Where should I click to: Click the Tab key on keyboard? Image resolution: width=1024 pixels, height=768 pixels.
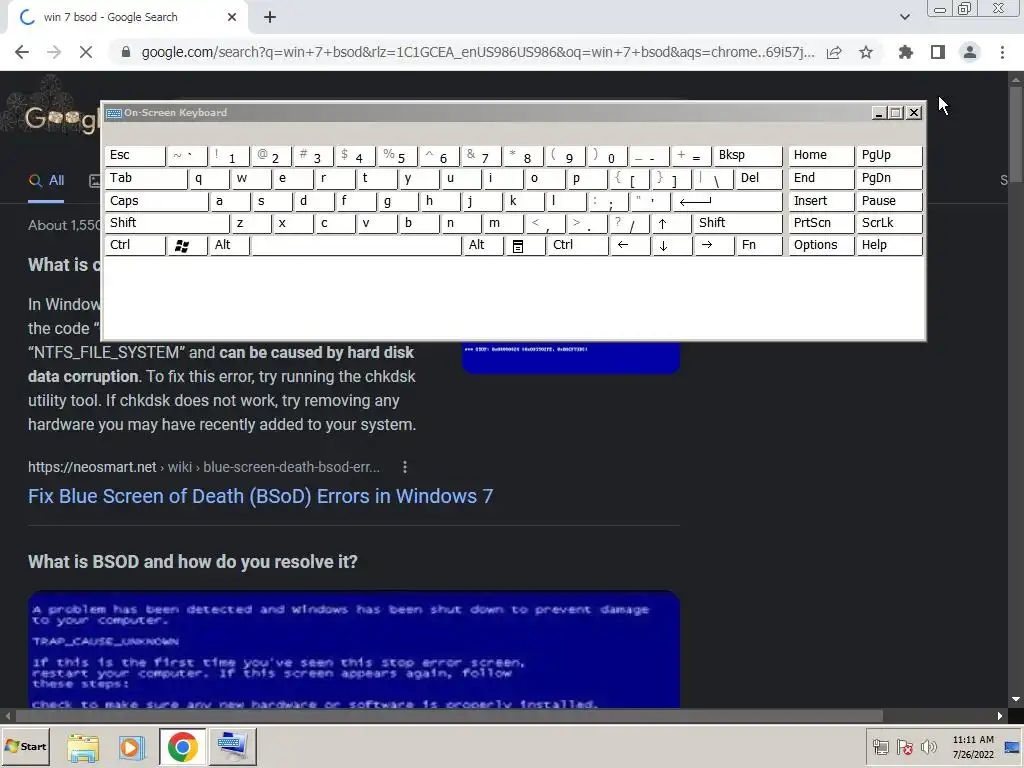coord(146,178)
